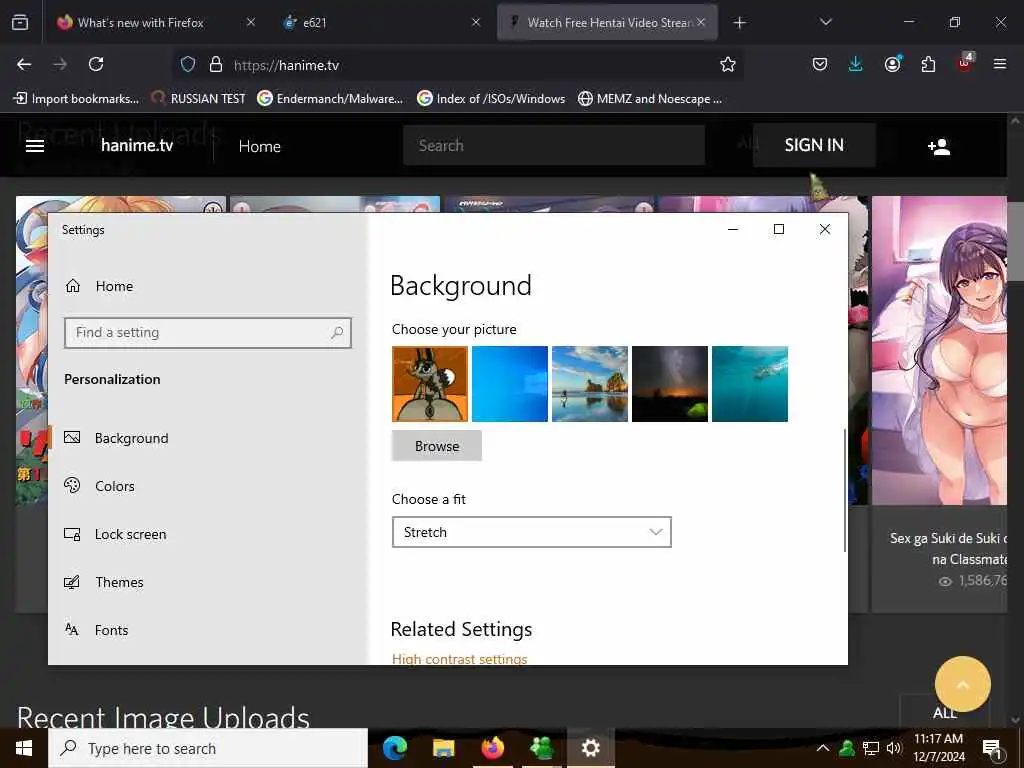Show hidden system tray icons
Image resolution: width=1024 pixels, height=768 pixels.
click(823, 748)
